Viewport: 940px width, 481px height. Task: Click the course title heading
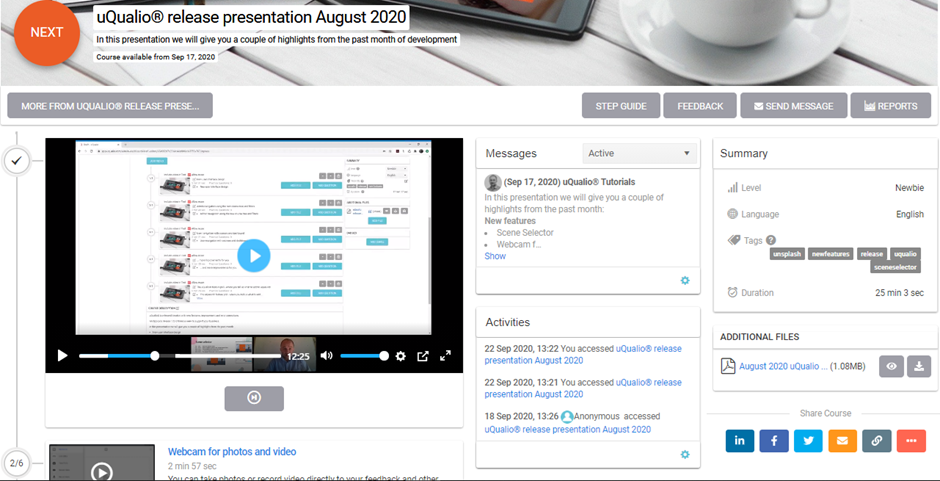point(252,17)
